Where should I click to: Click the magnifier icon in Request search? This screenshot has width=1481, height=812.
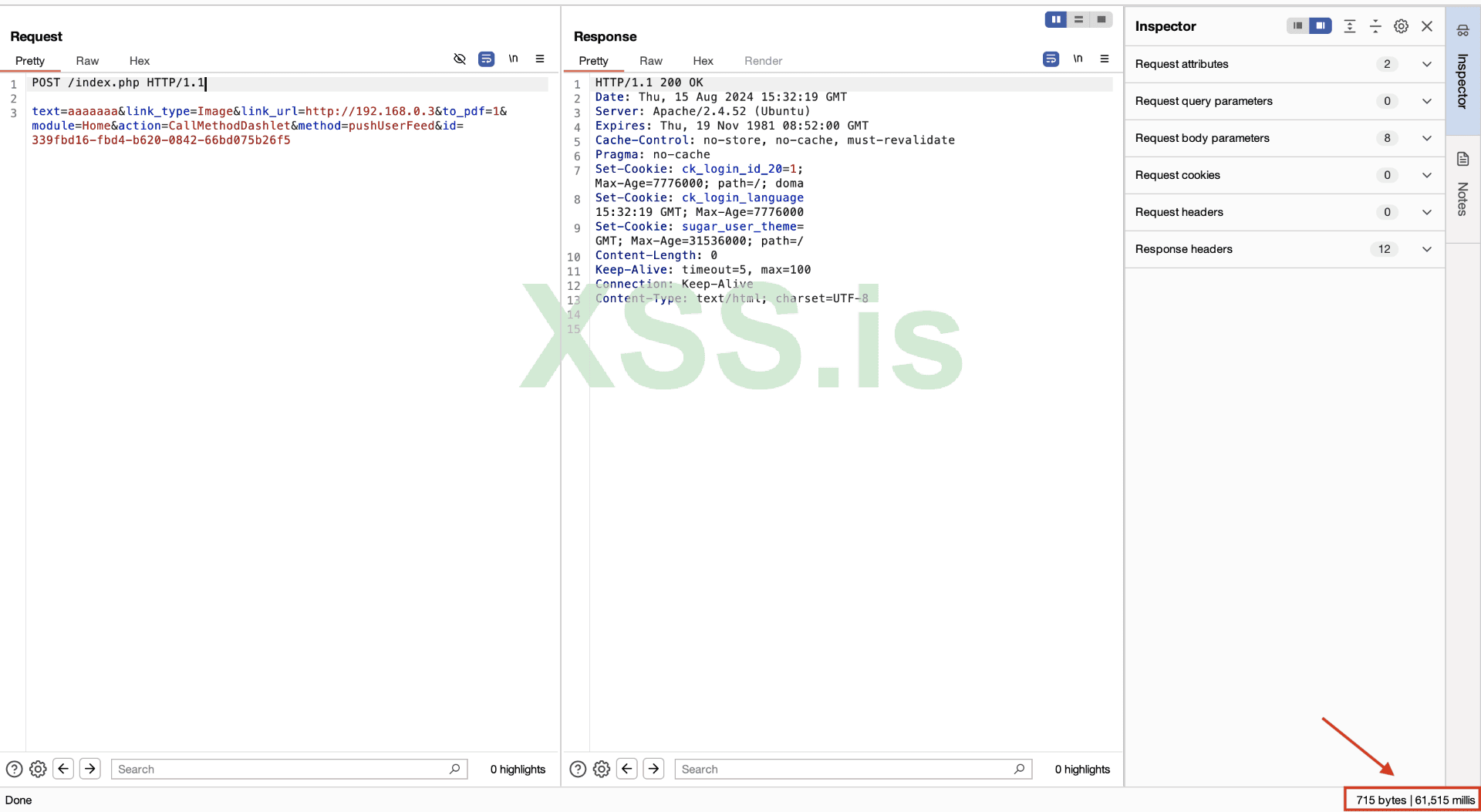point(455,769)
